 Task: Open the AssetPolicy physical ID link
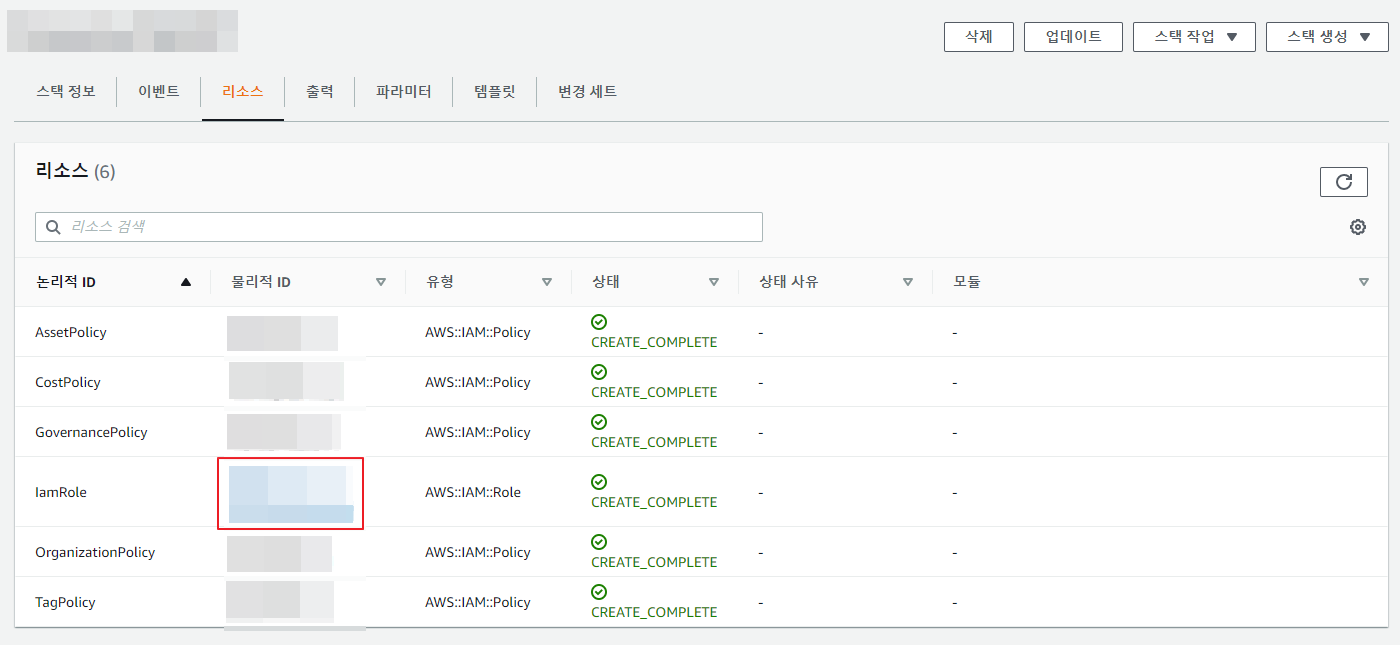point(281,333)
